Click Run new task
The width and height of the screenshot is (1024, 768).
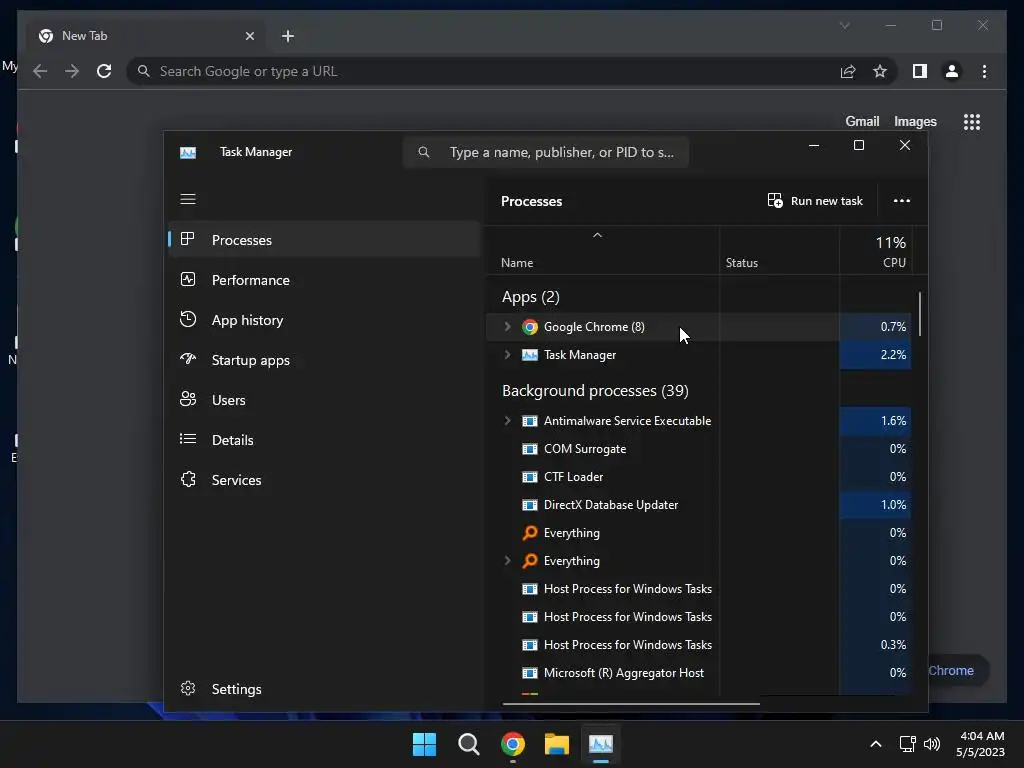[815, 200]
